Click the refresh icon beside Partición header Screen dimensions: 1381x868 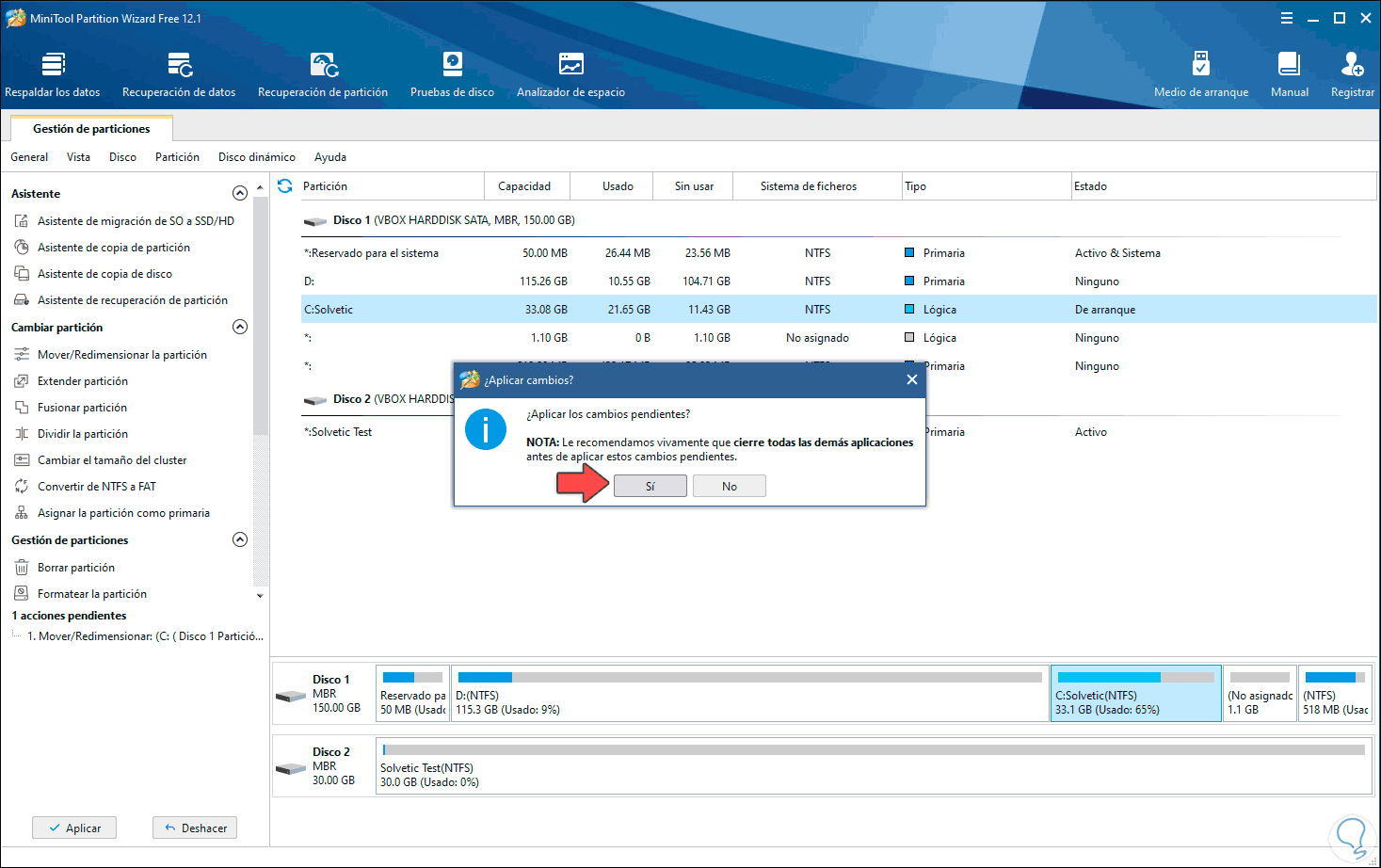pyautogui.click(x=285, y=186)
